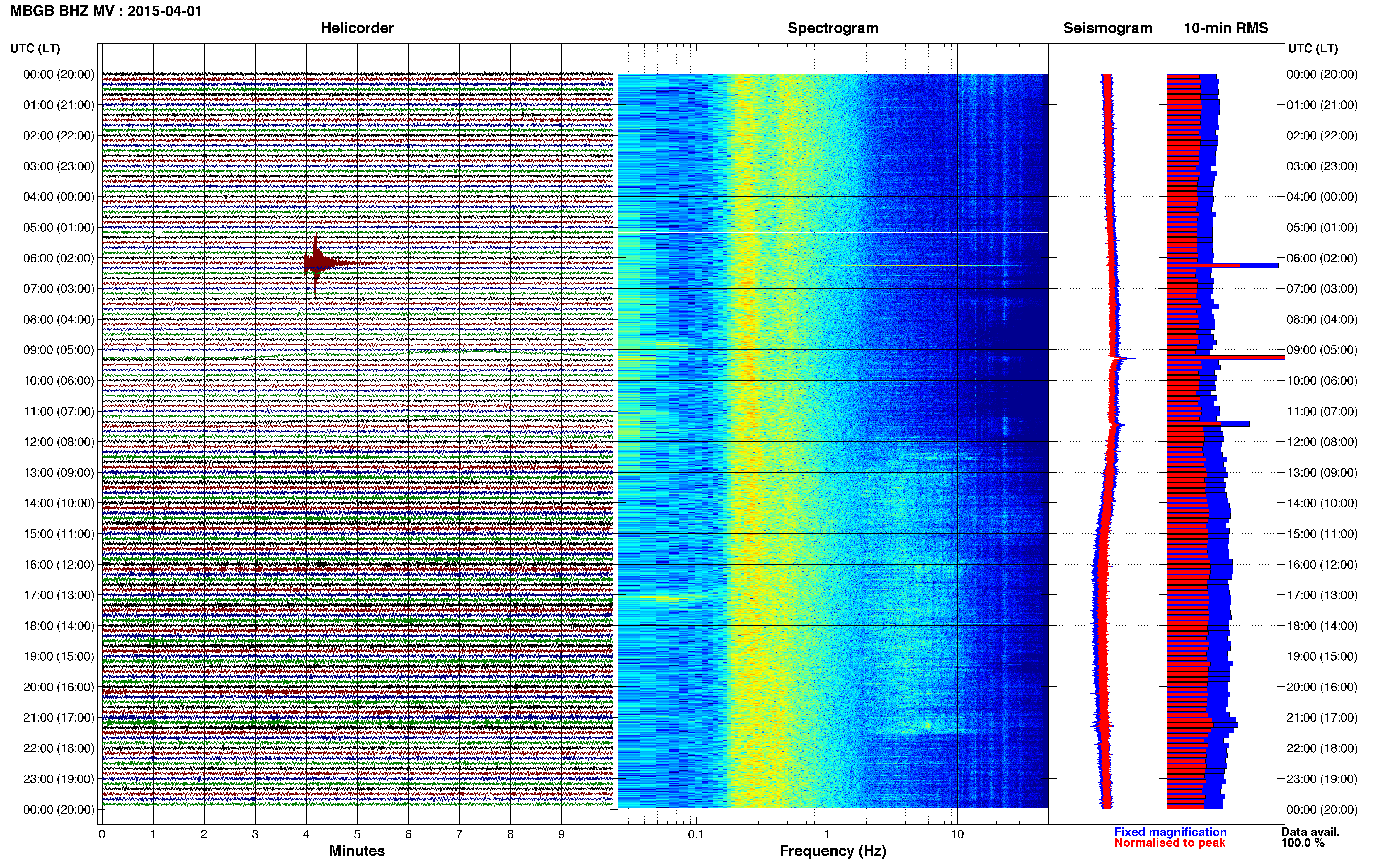
Task: Click the blue RMS spike near 06:00
Action: (1223, 265)
